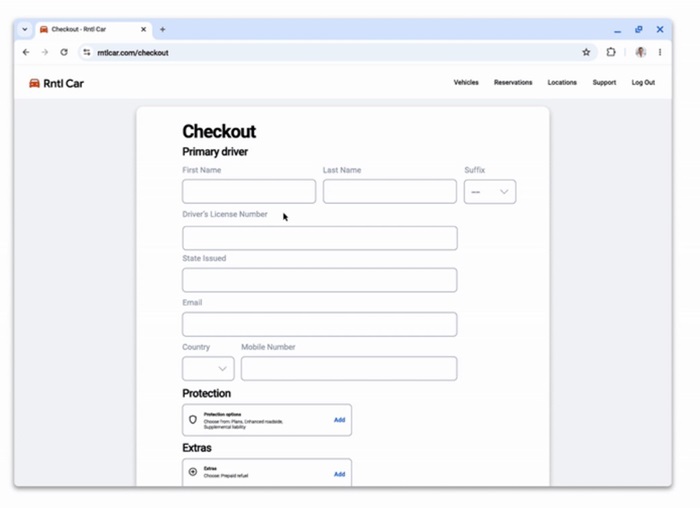The height and width of the screenshot is (508, 700).
Task: Click the Primary driver heading
Action: [x=215, y=152]
